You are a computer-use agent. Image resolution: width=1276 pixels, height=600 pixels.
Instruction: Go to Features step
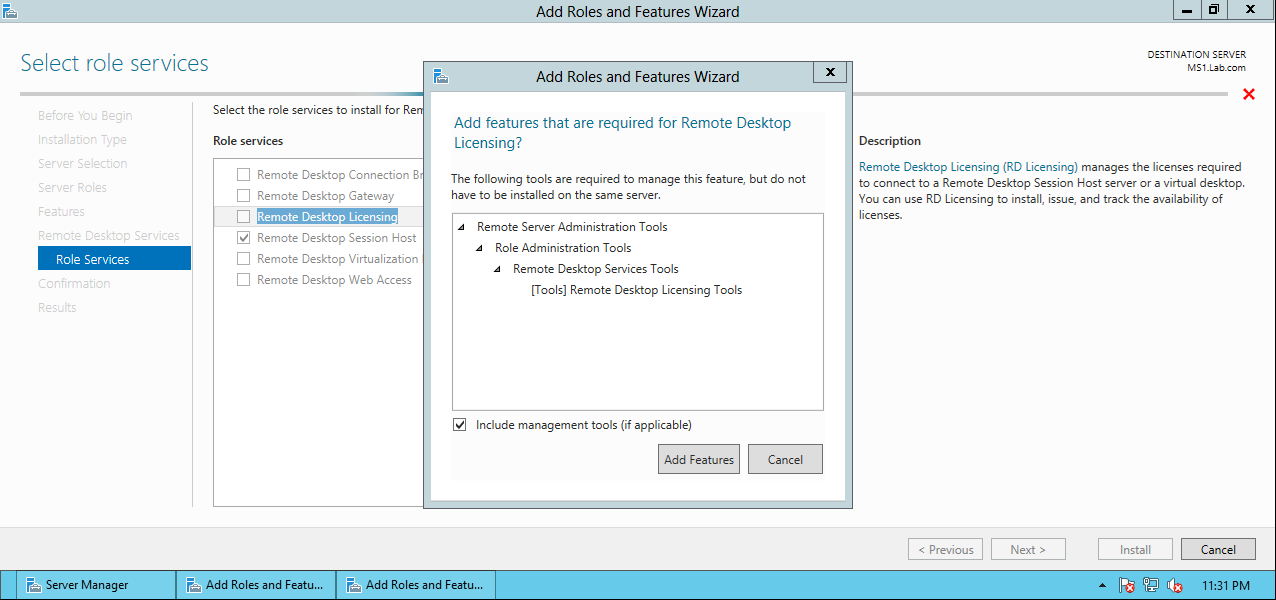coord(61,212)
